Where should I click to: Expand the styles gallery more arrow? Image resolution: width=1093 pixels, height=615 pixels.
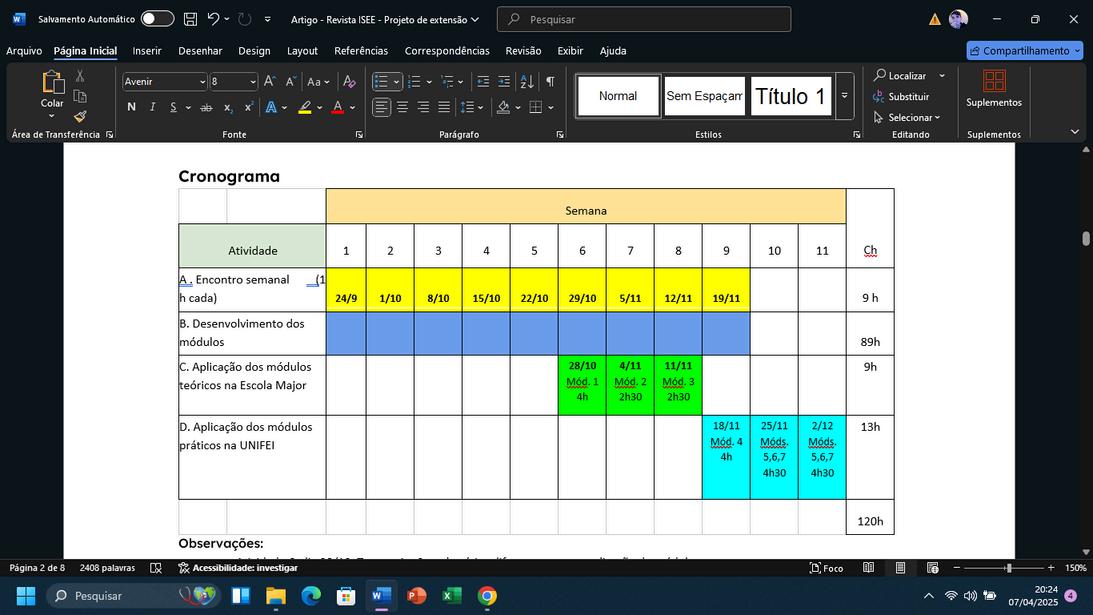(844, 96)
